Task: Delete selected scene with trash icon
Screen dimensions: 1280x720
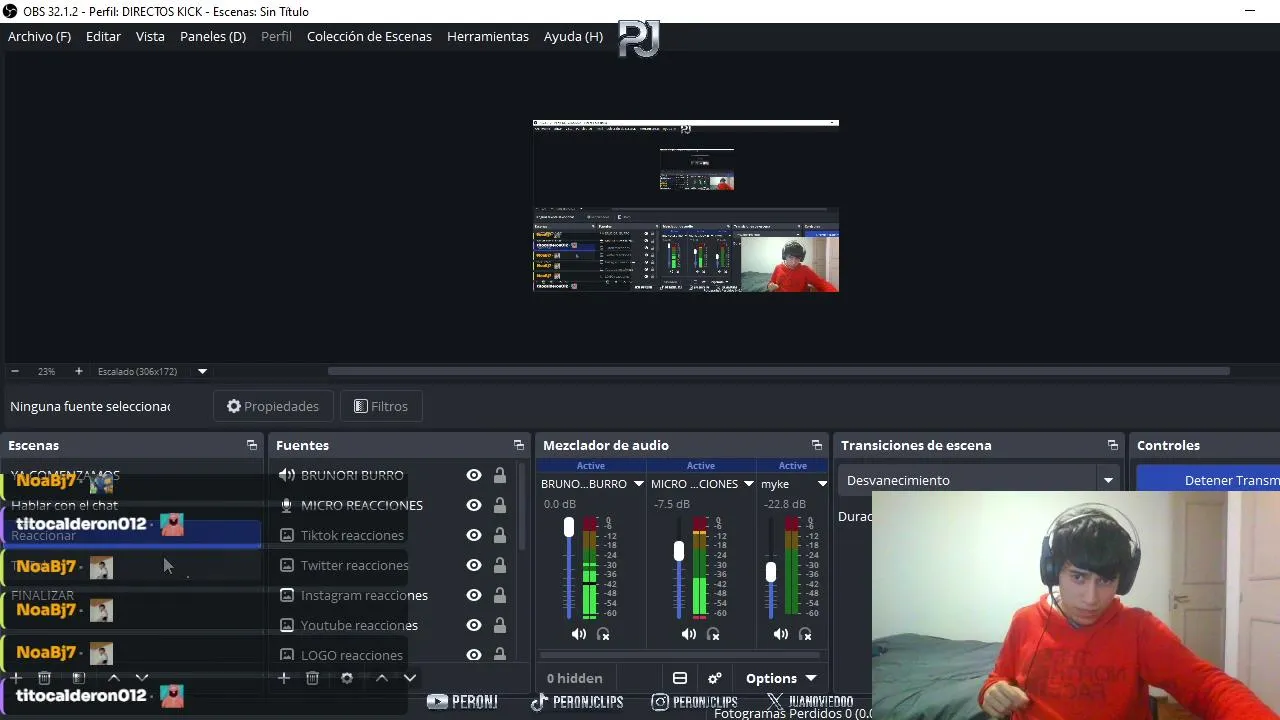Action: pos(44,678)
